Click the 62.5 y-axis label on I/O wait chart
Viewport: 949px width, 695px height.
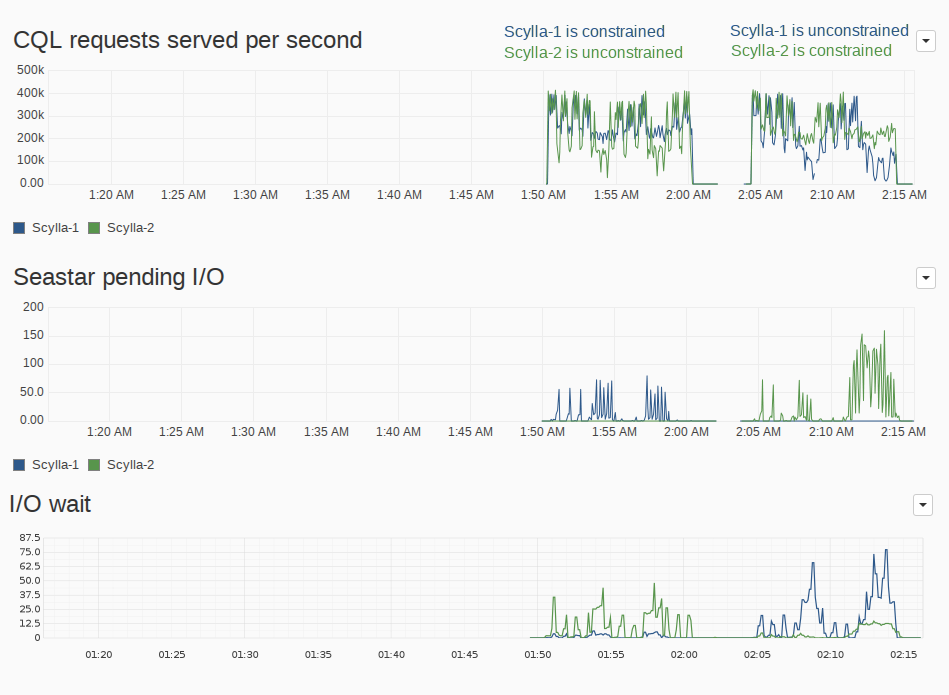click(30, 566)
